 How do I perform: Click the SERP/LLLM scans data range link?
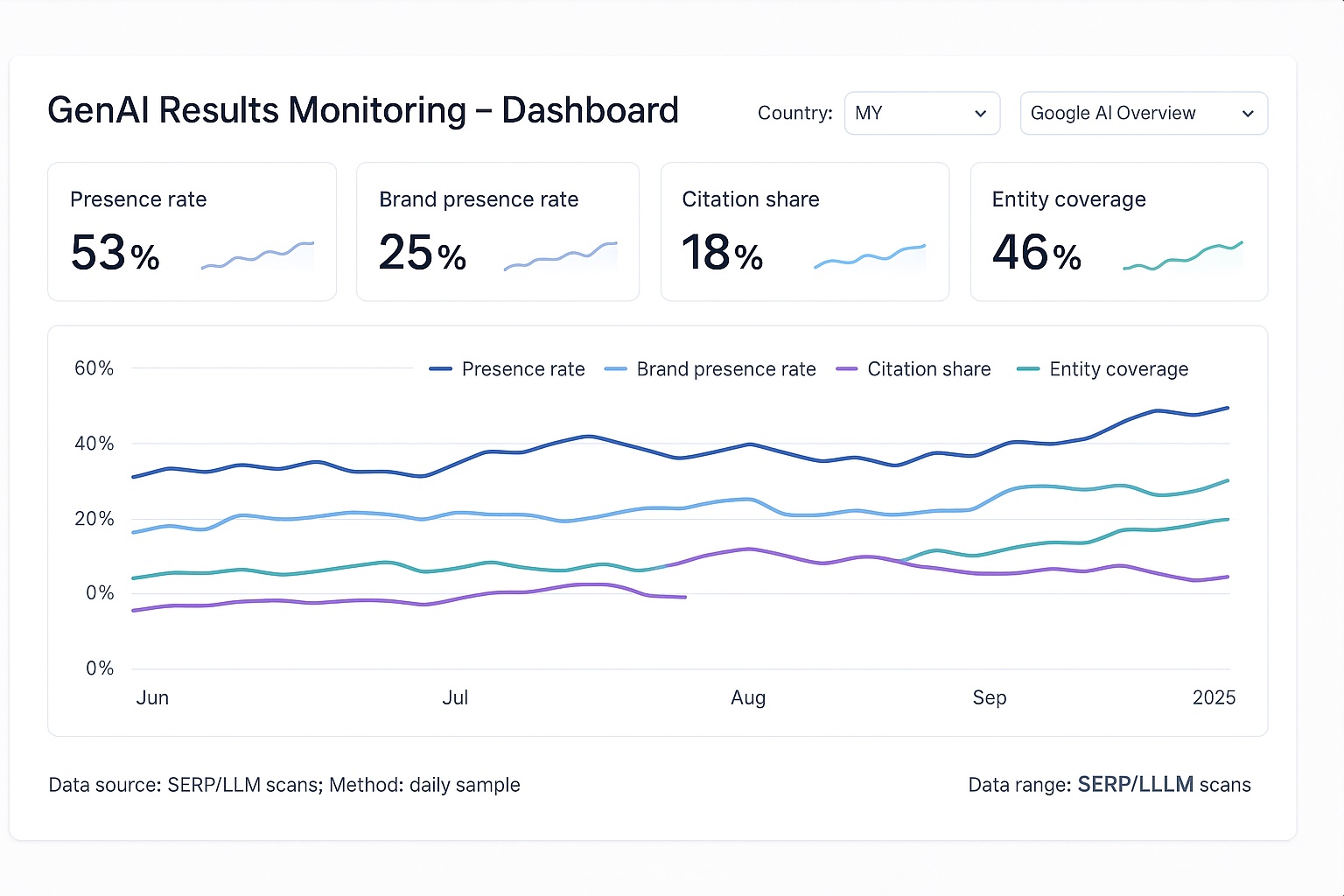click(x=1137, y=785)
